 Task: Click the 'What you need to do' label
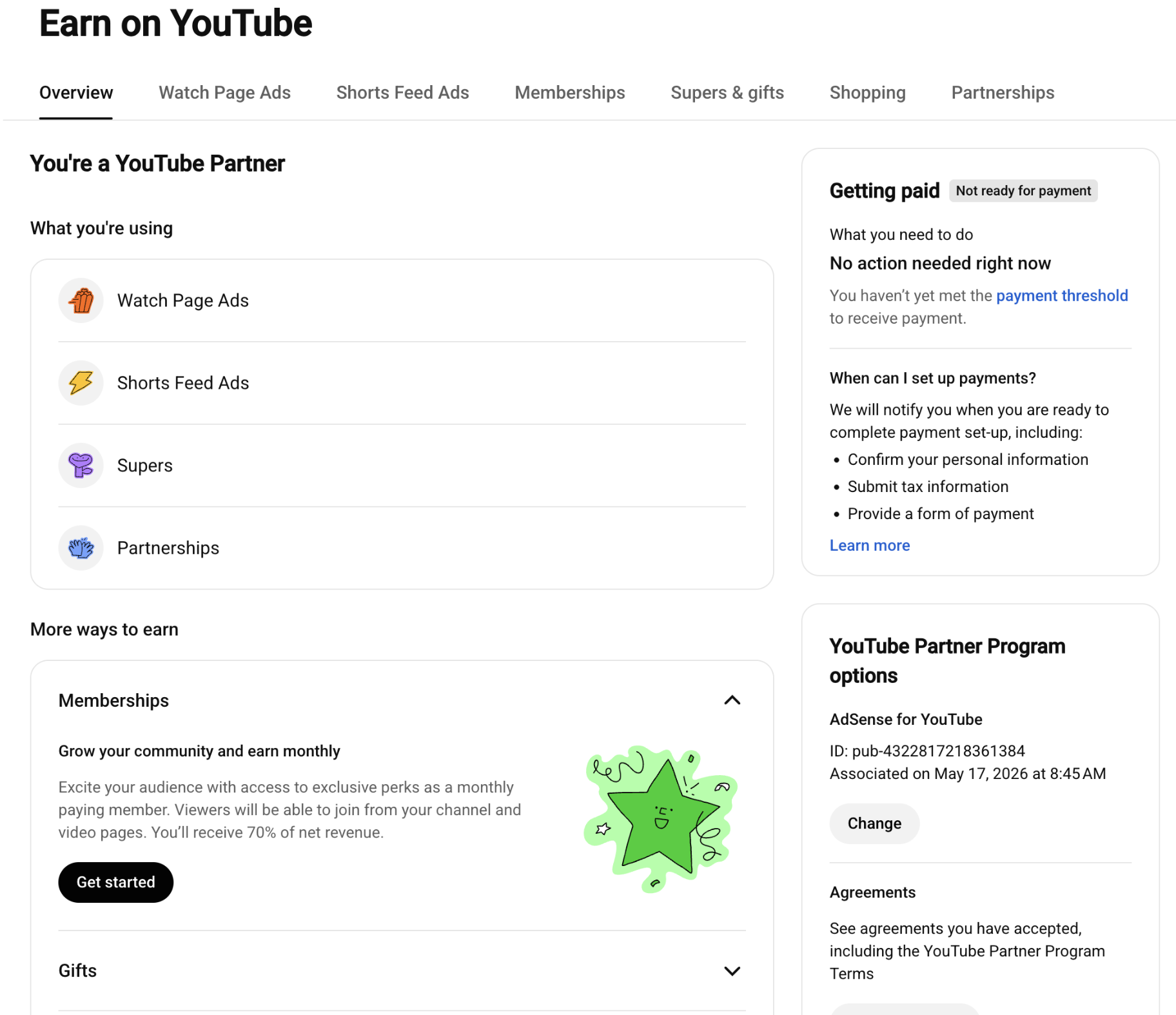click(x=901, y=235)
